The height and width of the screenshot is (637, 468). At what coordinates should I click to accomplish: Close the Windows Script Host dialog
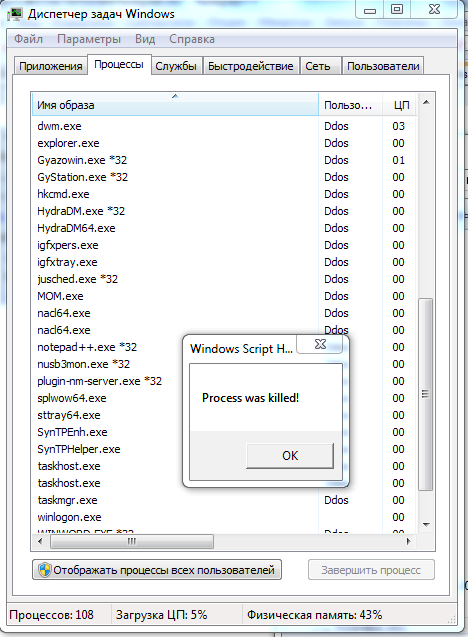click(320, 344)
